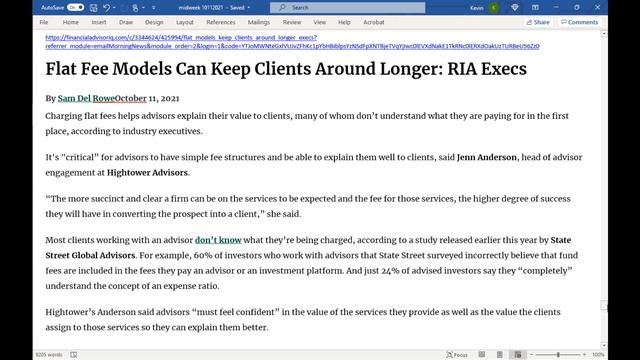This screenshot has height=360, width=640.
Task: Click the Save icon in title bar
Action: pyautogui.click(x=93, y=7)
